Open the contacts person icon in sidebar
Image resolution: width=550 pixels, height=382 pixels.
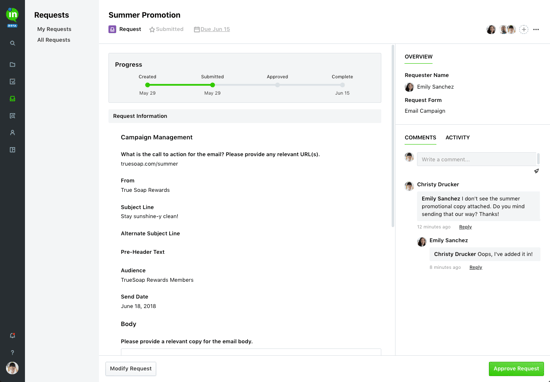(x=12, y=133)
